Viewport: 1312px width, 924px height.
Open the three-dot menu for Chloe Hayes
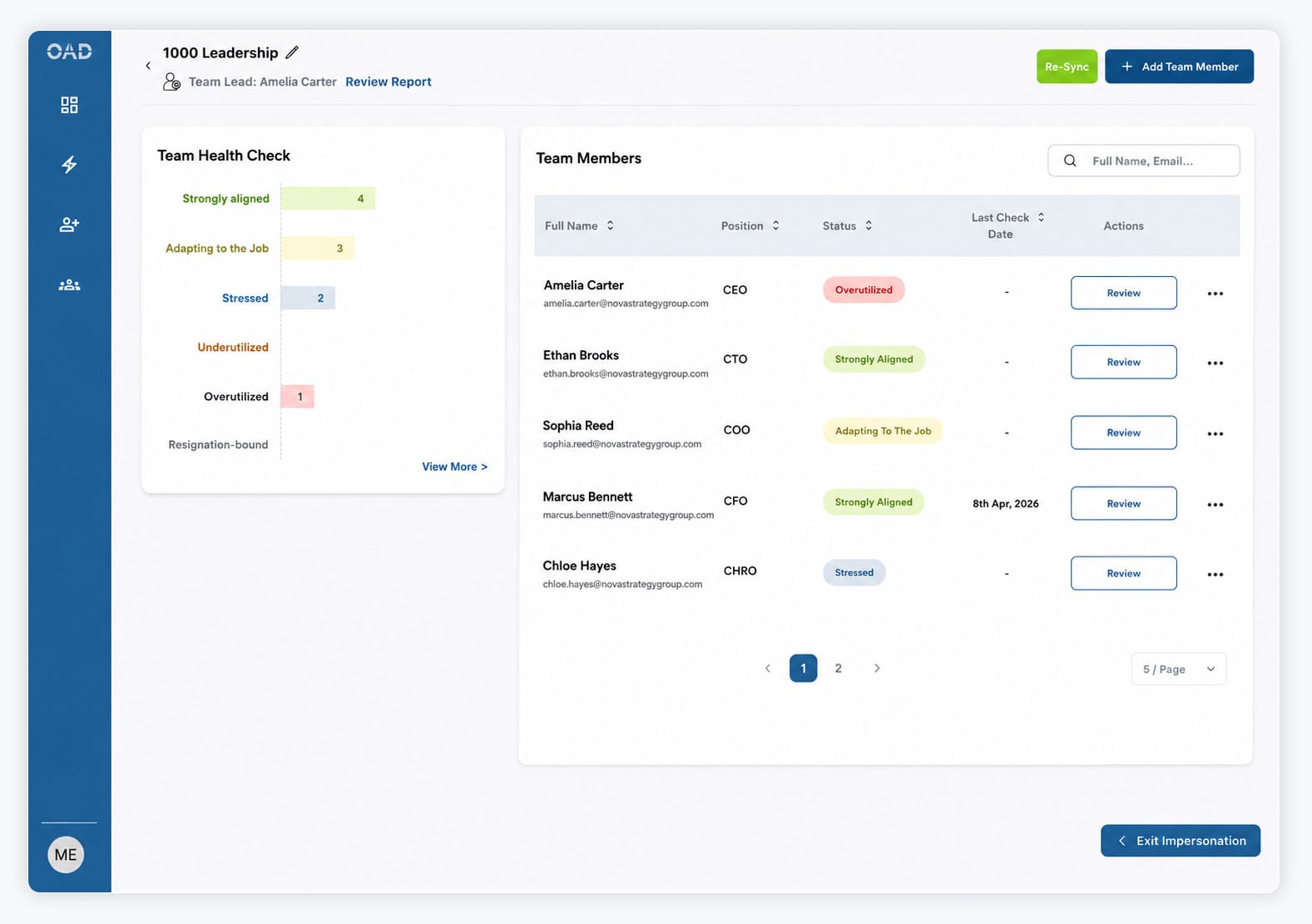[1215, 575]
